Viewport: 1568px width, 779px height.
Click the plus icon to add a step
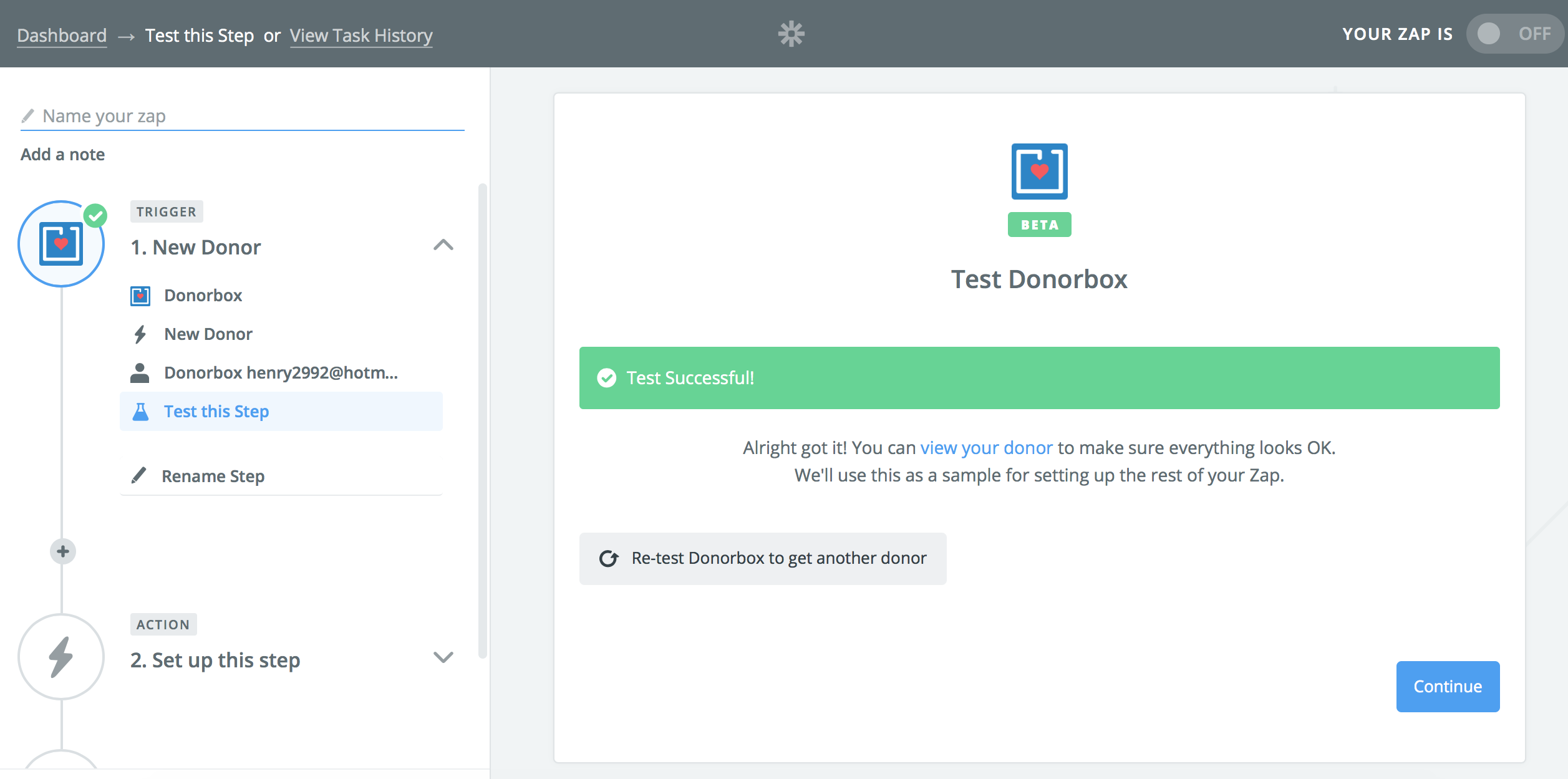tap(63, 551)
